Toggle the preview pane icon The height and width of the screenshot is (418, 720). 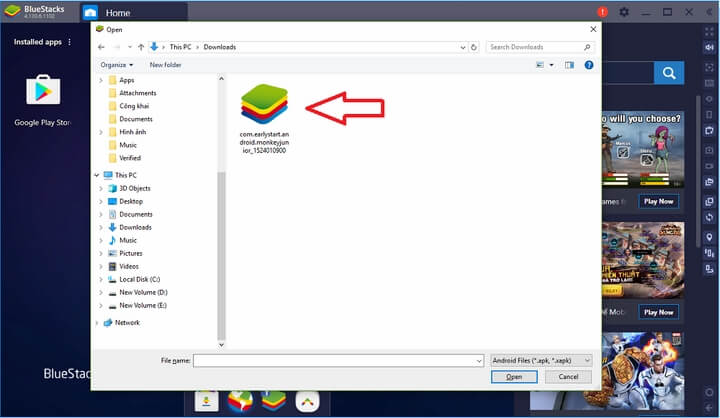point(570,64)
